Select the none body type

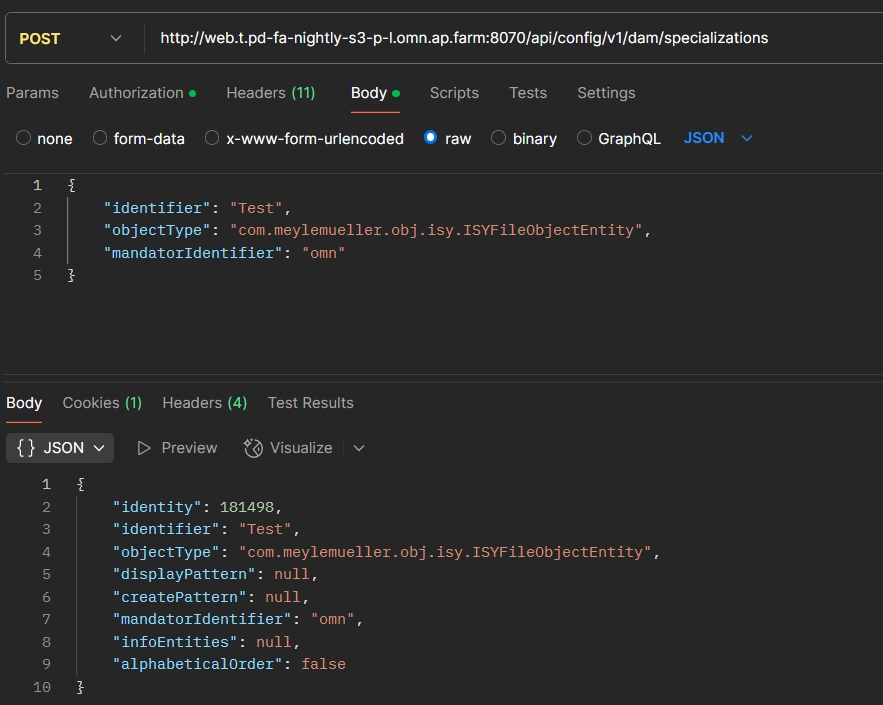(24, 139)
